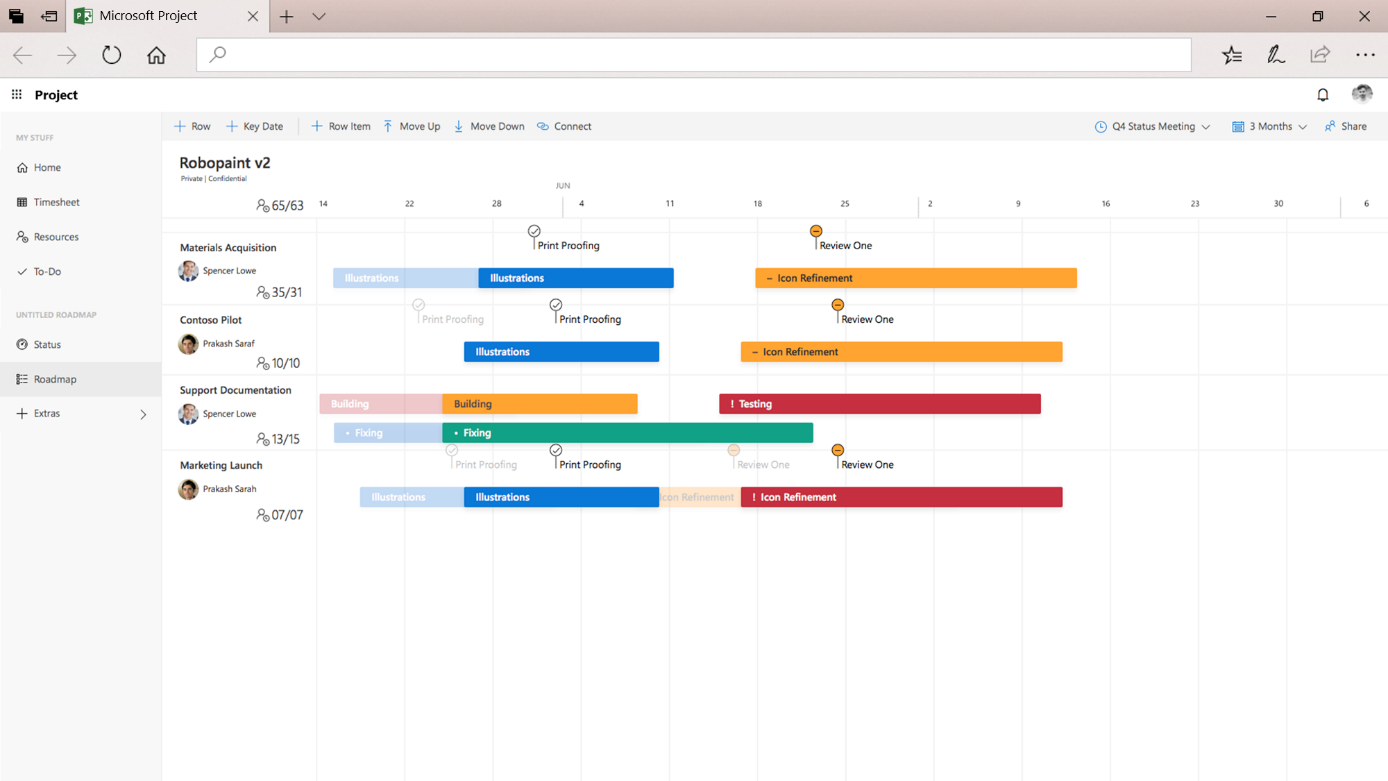Image resolution: width=1388 pixels, height=781 pixels.
Task: Click Move Down in toolbar
Action: (489, 127)
